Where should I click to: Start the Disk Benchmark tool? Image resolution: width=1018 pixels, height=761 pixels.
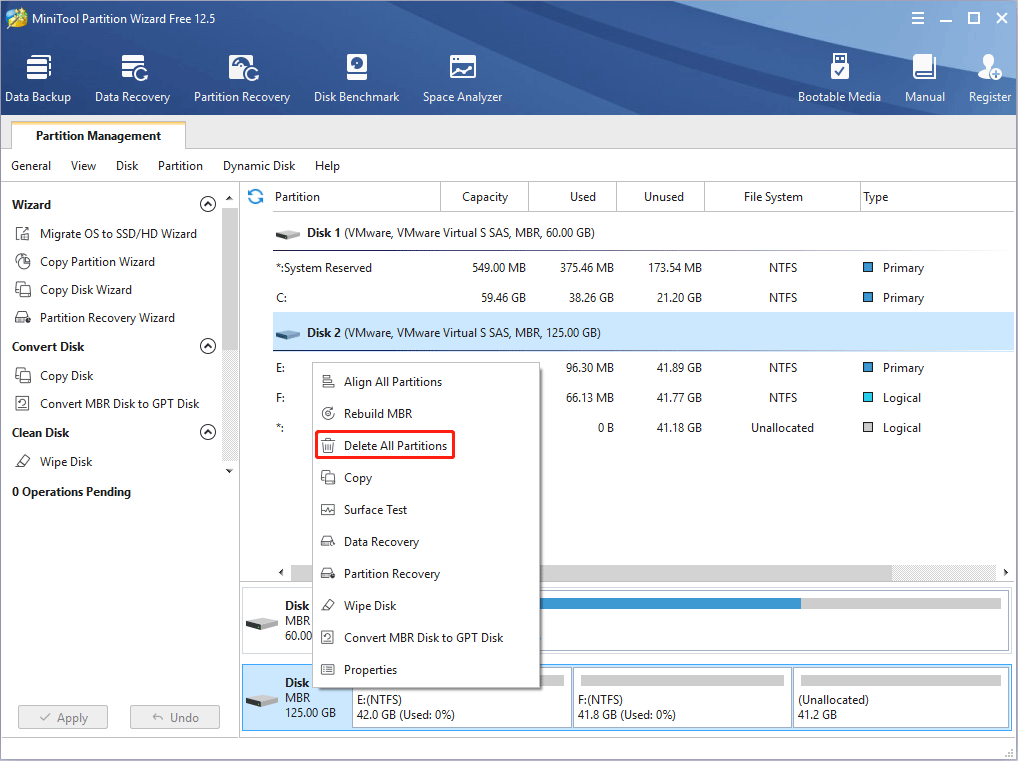coord(356,79)
